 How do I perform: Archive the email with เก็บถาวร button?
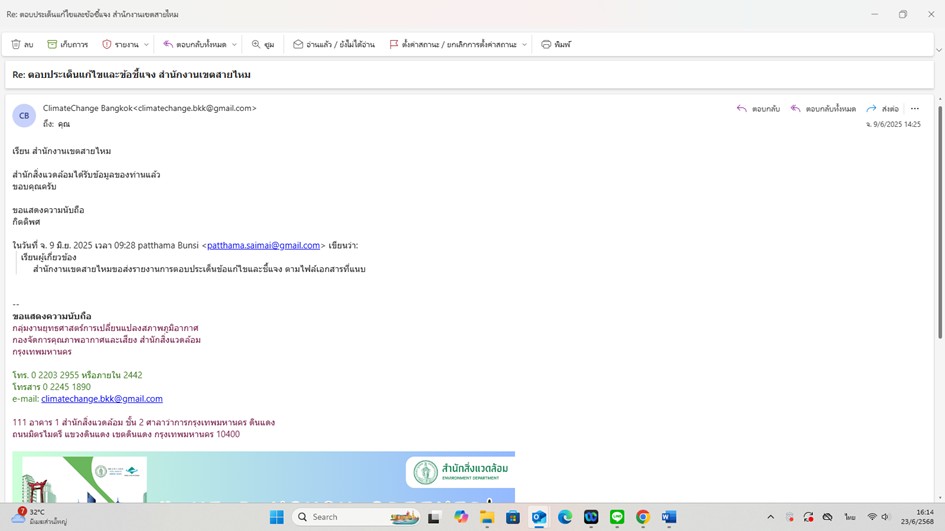[67, 45]
